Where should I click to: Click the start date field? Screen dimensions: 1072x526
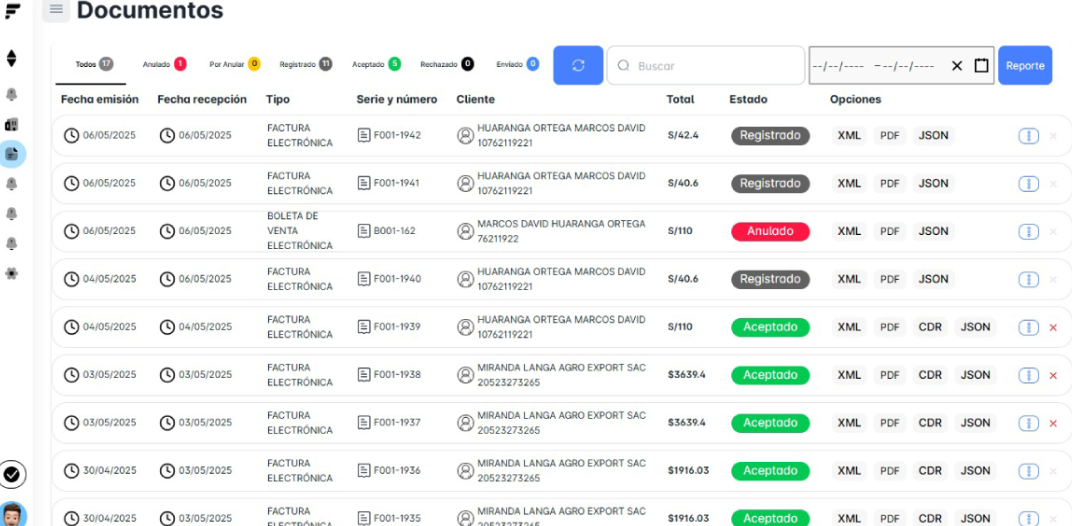pos(838,66)
